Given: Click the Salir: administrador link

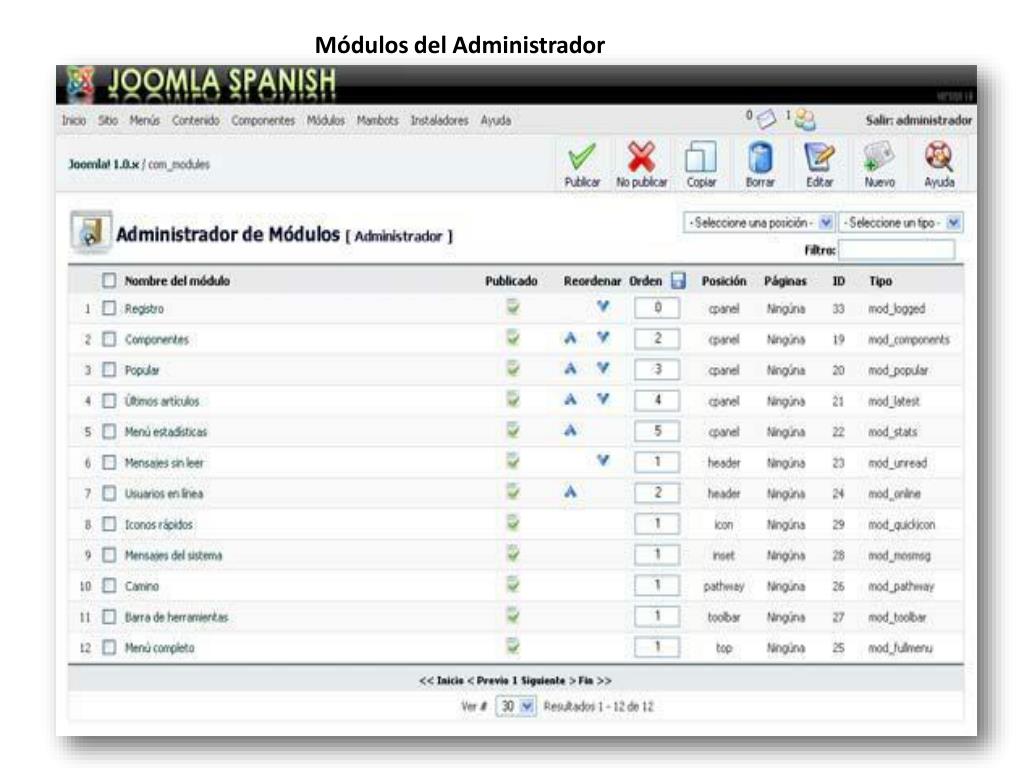Looking at the screenshot, I should click(x=919, y=120).
